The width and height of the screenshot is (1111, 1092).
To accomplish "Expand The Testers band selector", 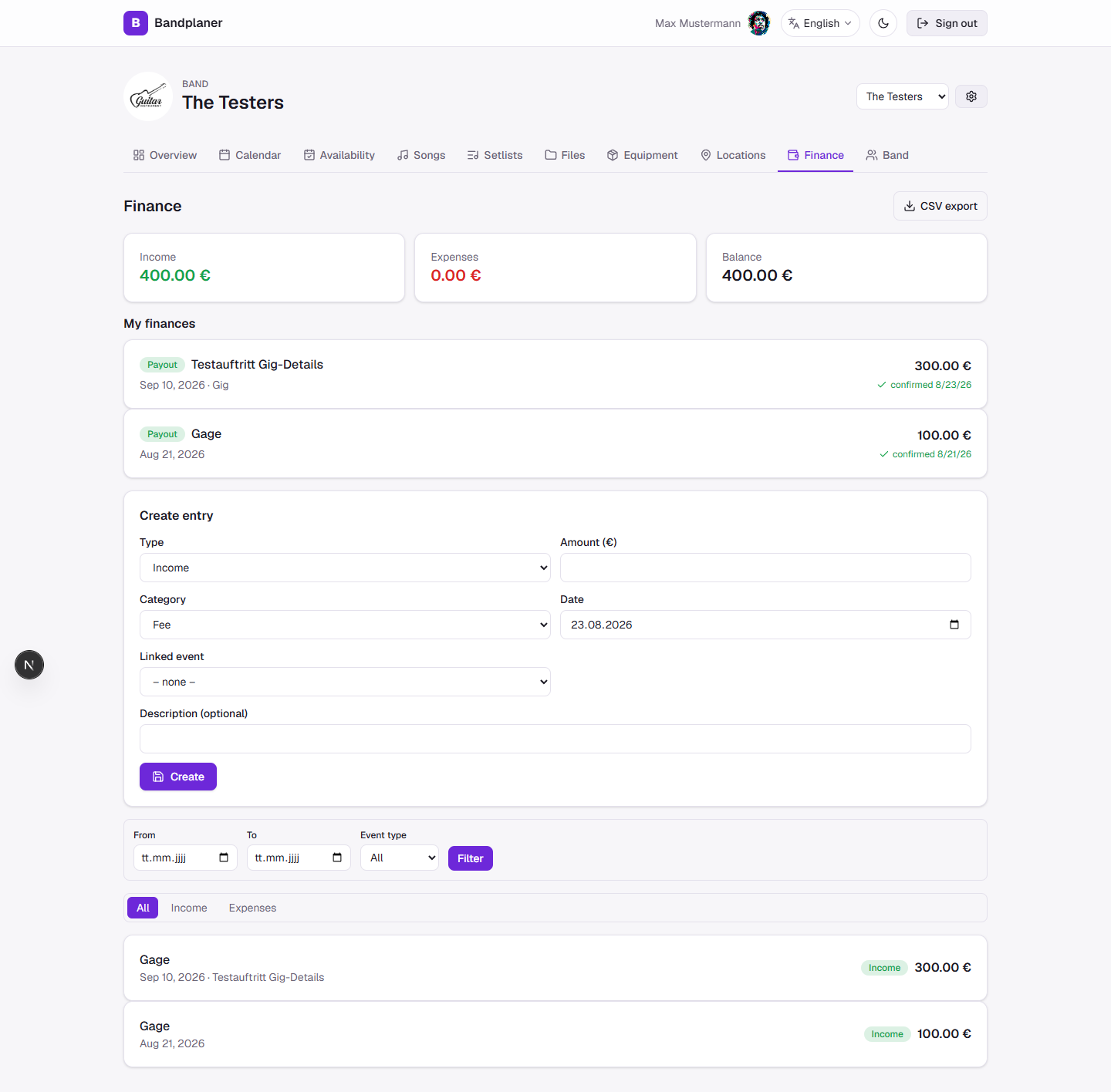I will 903,96.
